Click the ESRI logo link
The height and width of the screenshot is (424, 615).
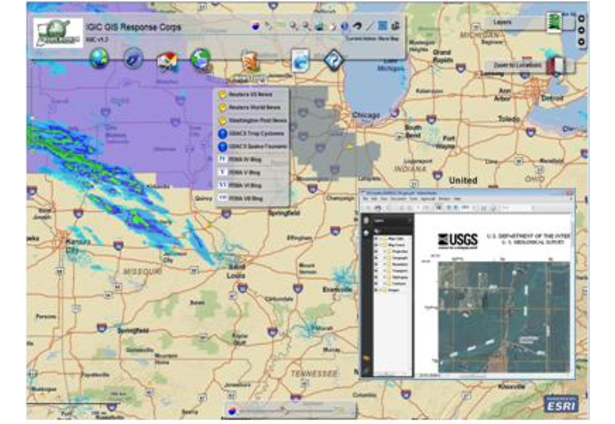[561, 404]
